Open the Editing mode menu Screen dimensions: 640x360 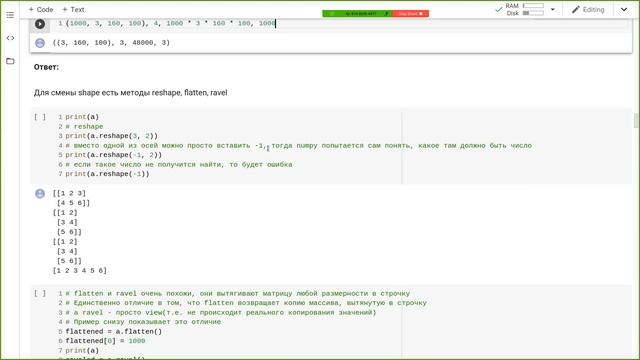point(588,9)
